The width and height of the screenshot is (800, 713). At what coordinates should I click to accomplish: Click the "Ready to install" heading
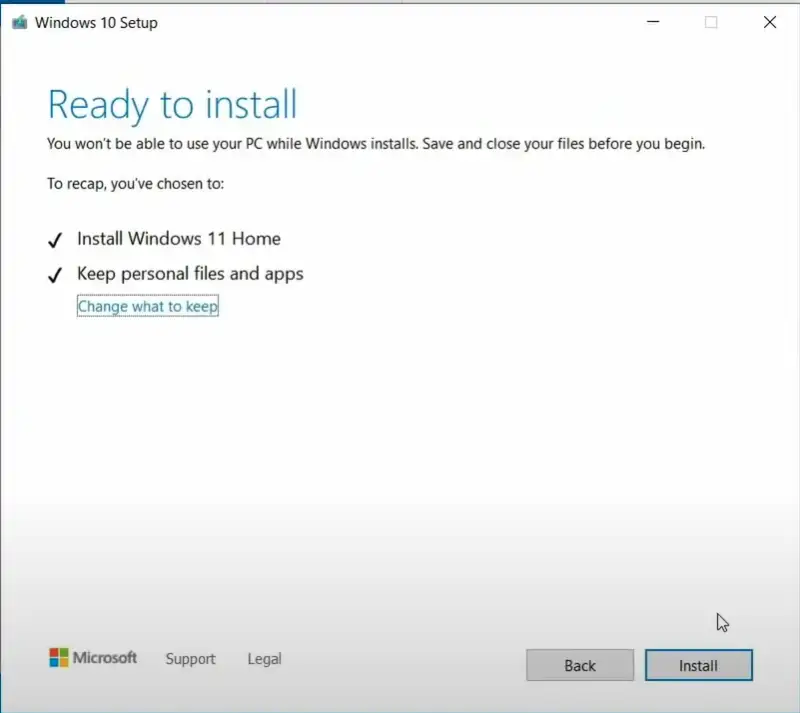(x=172, y=105)
